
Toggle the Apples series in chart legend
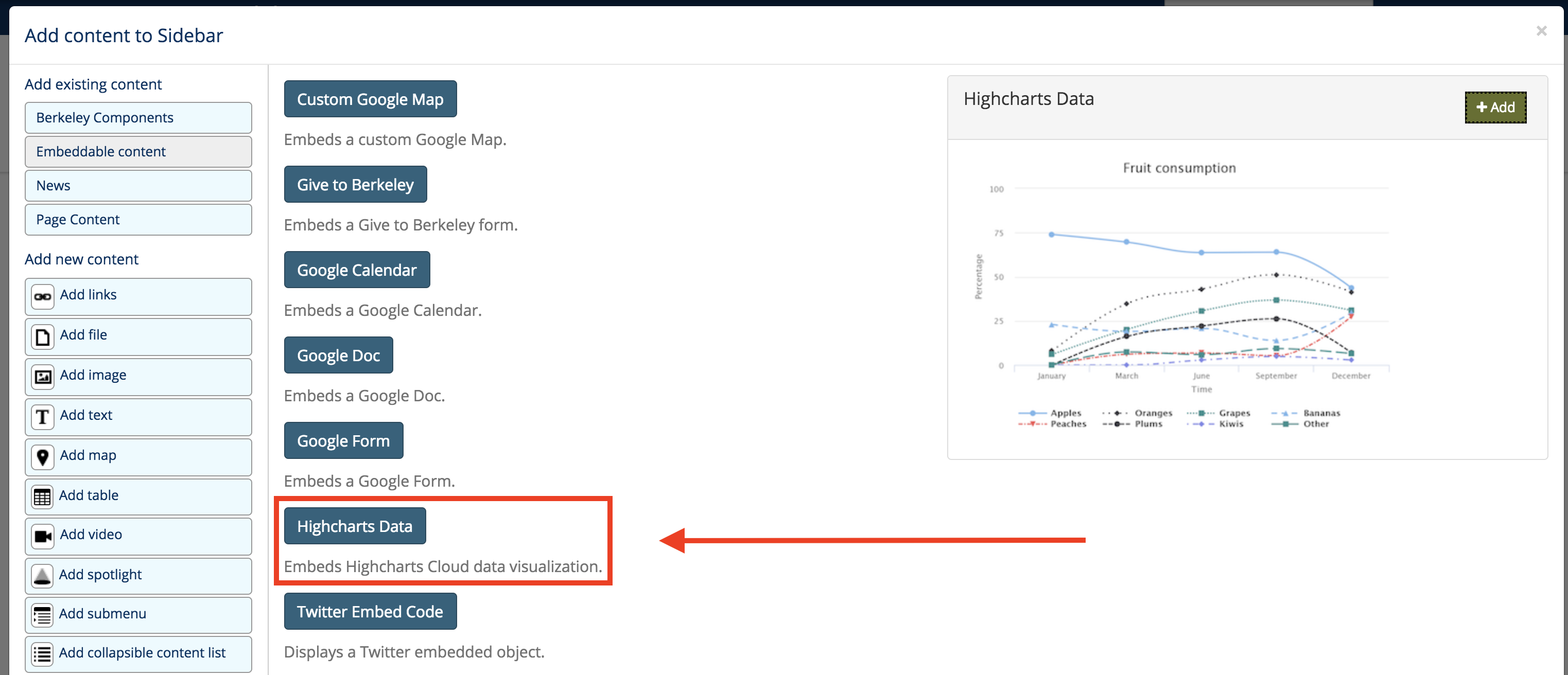pos(1051,413)
